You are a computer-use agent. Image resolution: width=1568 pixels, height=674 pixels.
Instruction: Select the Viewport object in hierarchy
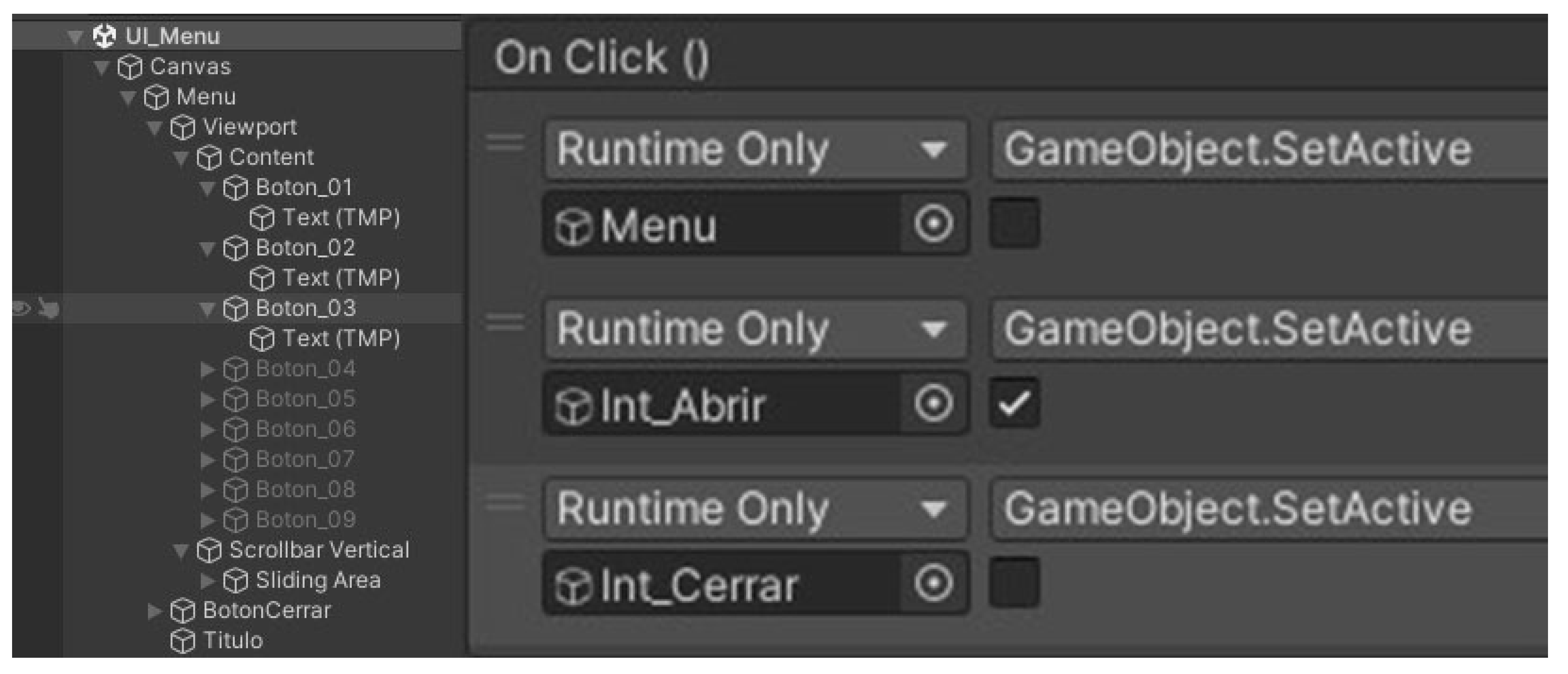(x=250, y=127)
